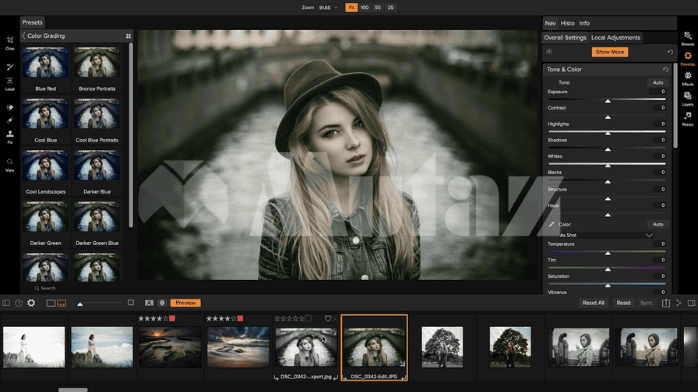698x392 pixels.
Task: Open the Overall Settings tab
Action: (565, 38)
